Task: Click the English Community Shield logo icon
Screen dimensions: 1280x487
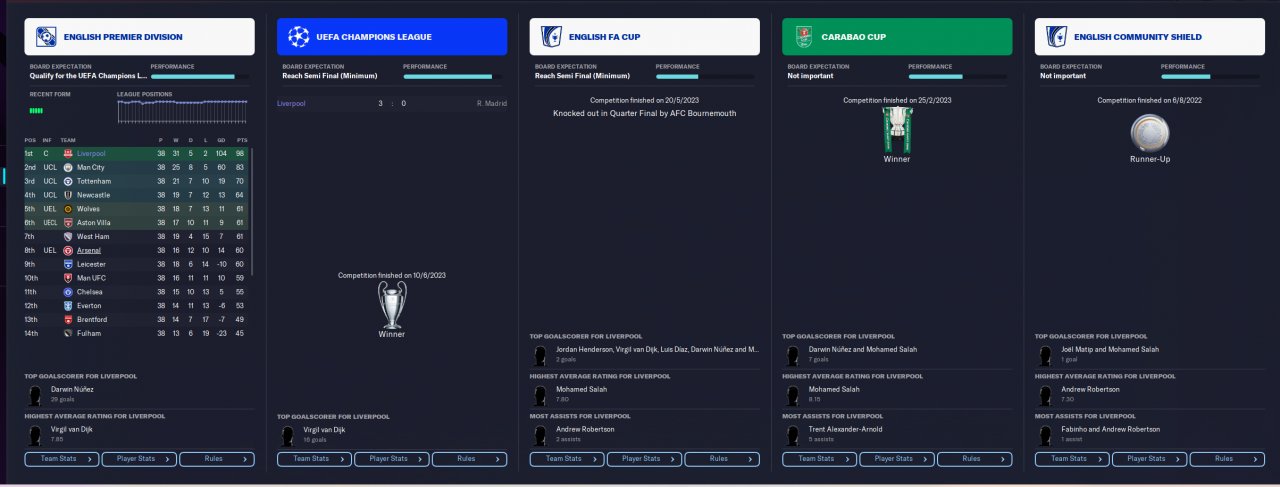Action: coord(1056,37)
